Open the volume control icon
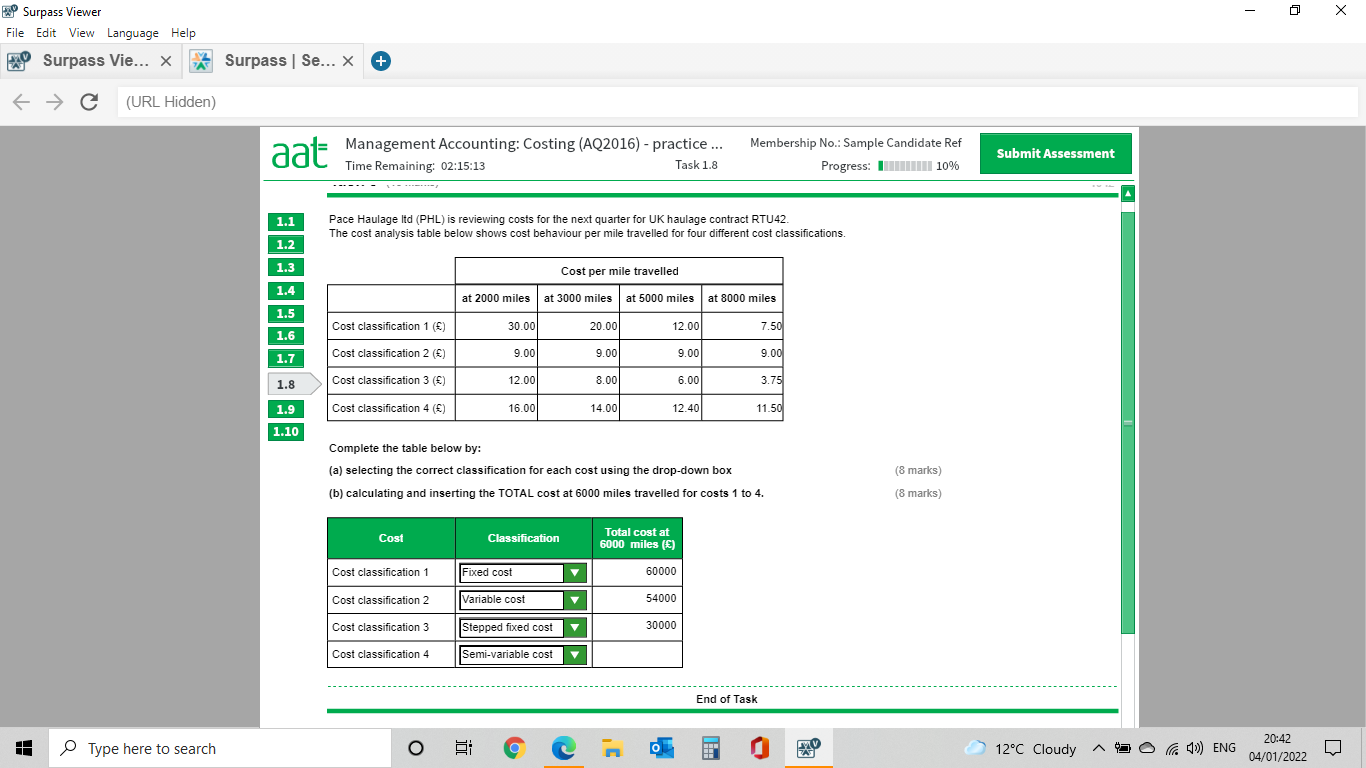 (1195, 748)
